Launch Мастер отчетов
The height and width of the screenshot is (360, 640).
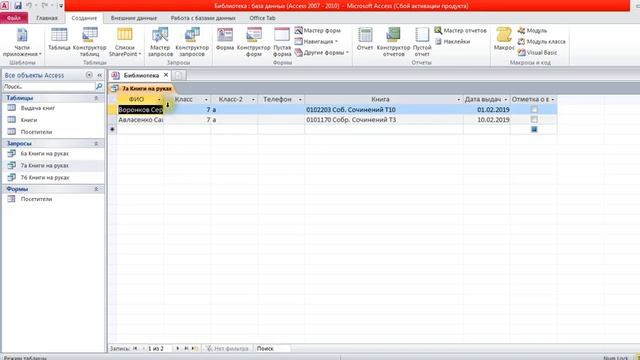tap(460, 31)
